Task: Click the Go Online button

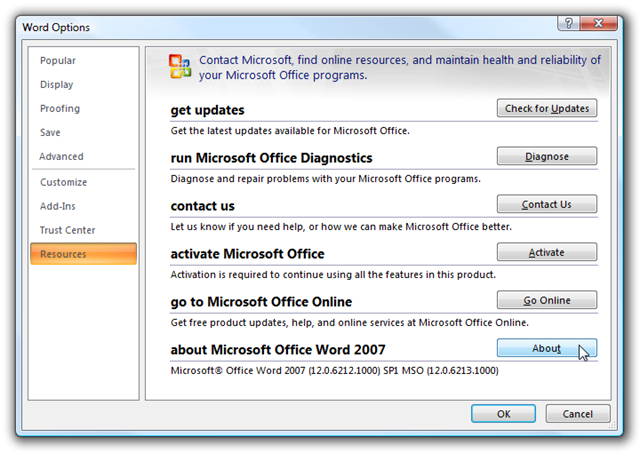Action: (547, 300)
